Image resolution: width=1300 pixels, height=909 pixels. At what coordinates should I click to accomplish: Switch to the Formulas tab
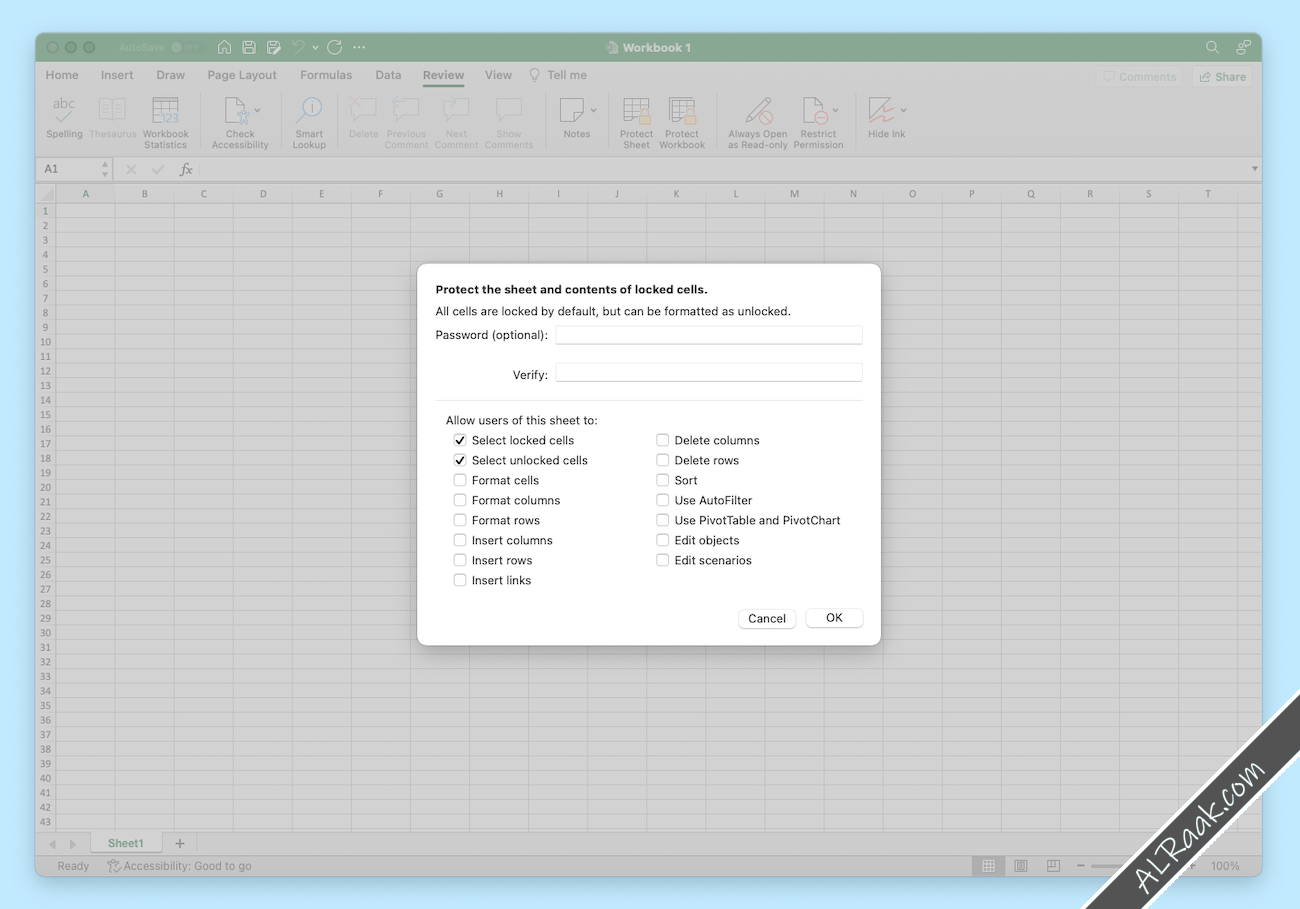point(326,75)
